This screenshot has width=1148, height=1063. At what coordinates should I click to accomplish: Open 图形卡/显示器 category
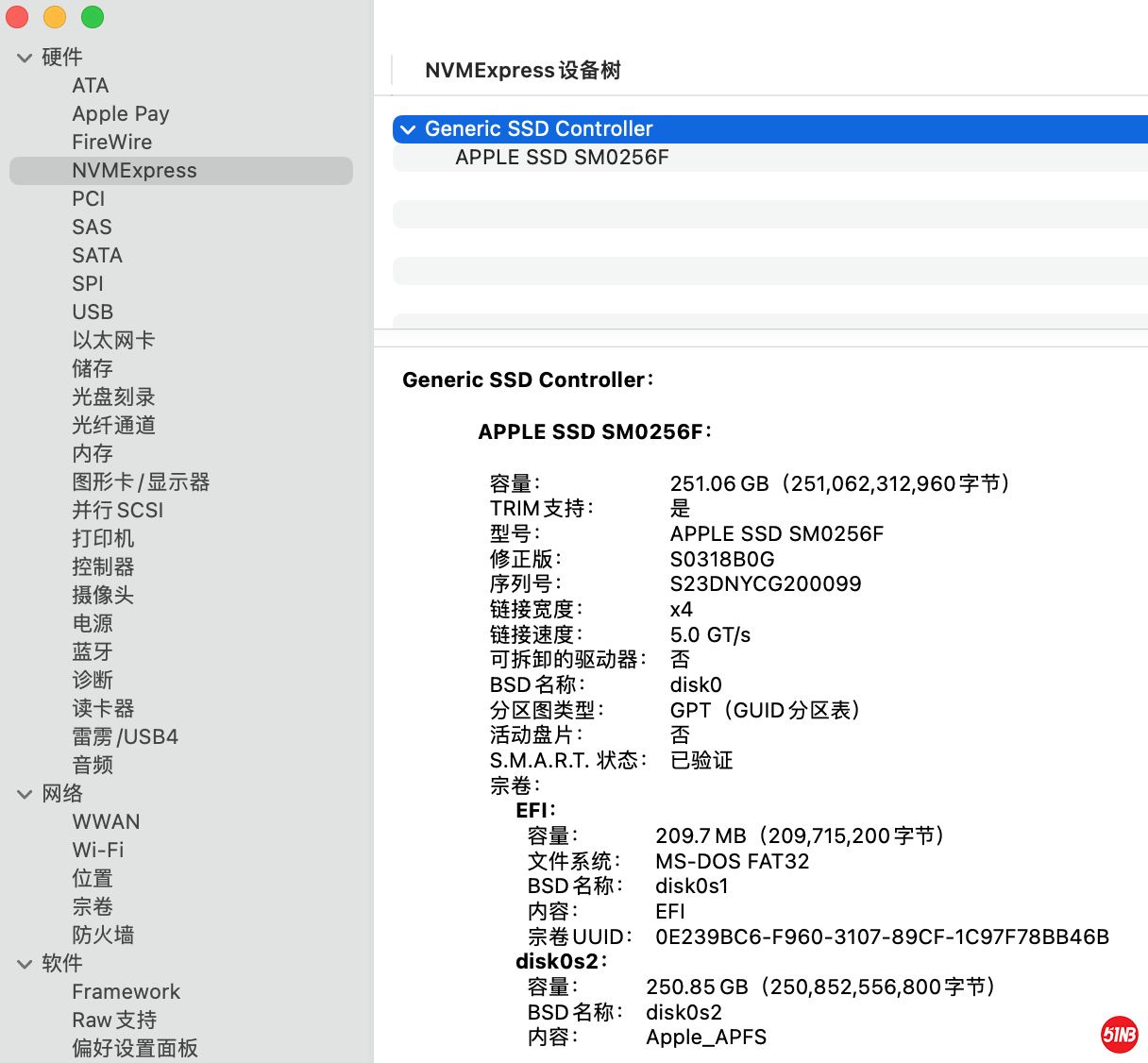[x=141, y=482]
